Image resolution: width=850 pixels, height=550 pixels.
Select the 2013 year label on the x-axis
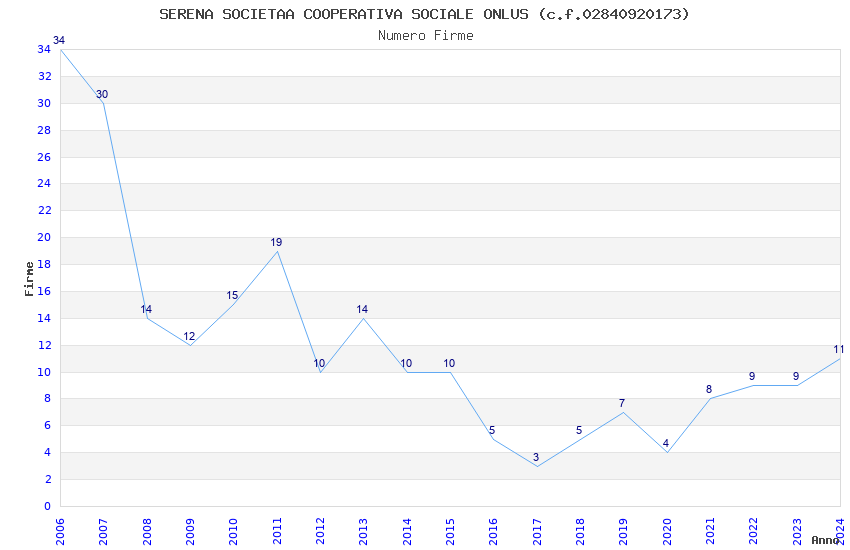coord(363,531)
